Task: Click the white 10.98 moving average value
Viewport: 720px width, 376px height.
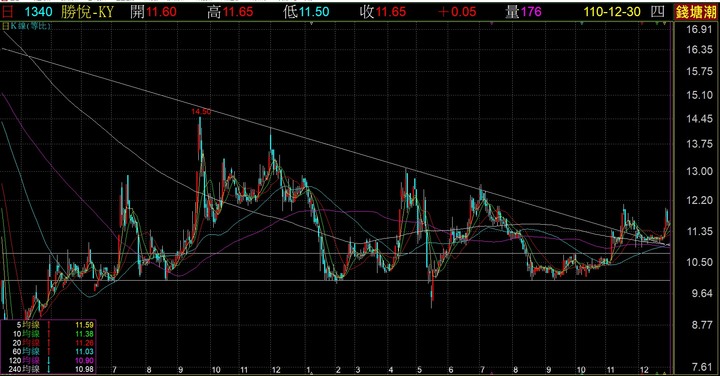Action: [84, 369]
